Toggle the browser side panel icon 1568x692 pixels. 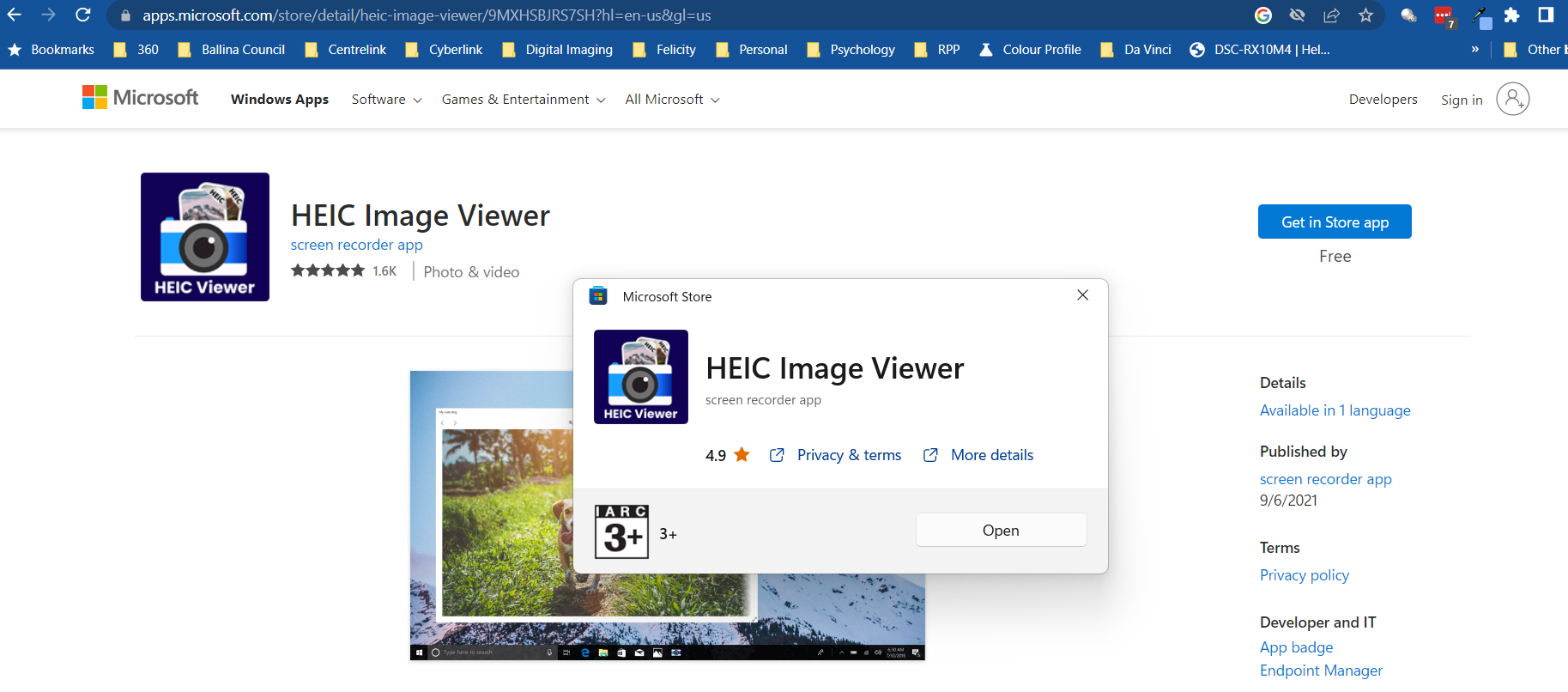[x=1546, y=15]
